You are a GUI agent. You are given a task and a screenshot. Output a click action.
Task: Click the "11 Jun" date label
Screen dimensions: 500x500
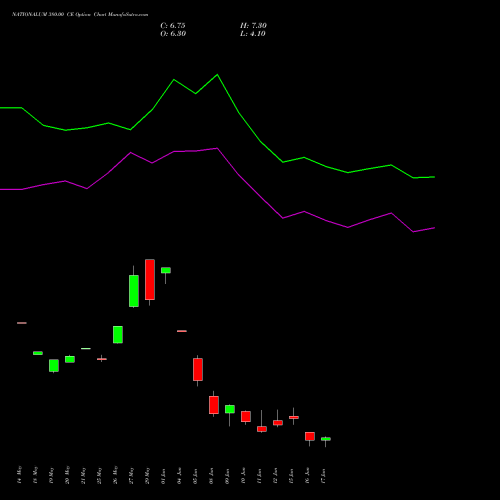pyautogui.click(x=259, y=475)
